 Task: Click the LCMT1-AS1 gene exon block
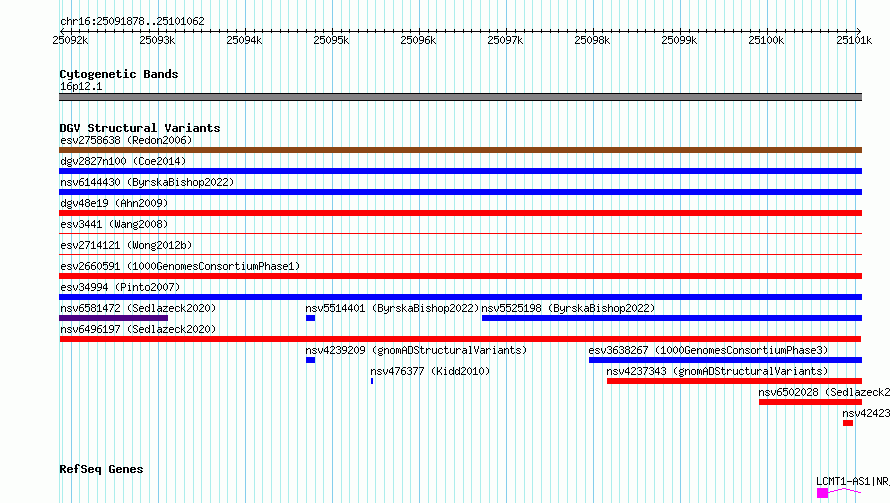[822, 493]
